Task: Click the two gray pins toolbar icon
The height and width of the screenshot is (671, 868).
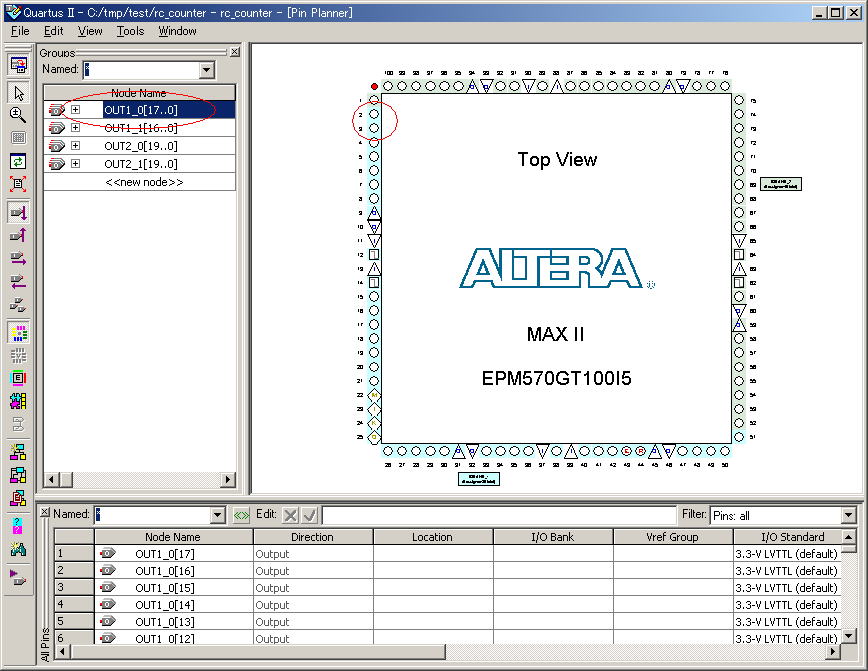Action: [x=18, y=304]
